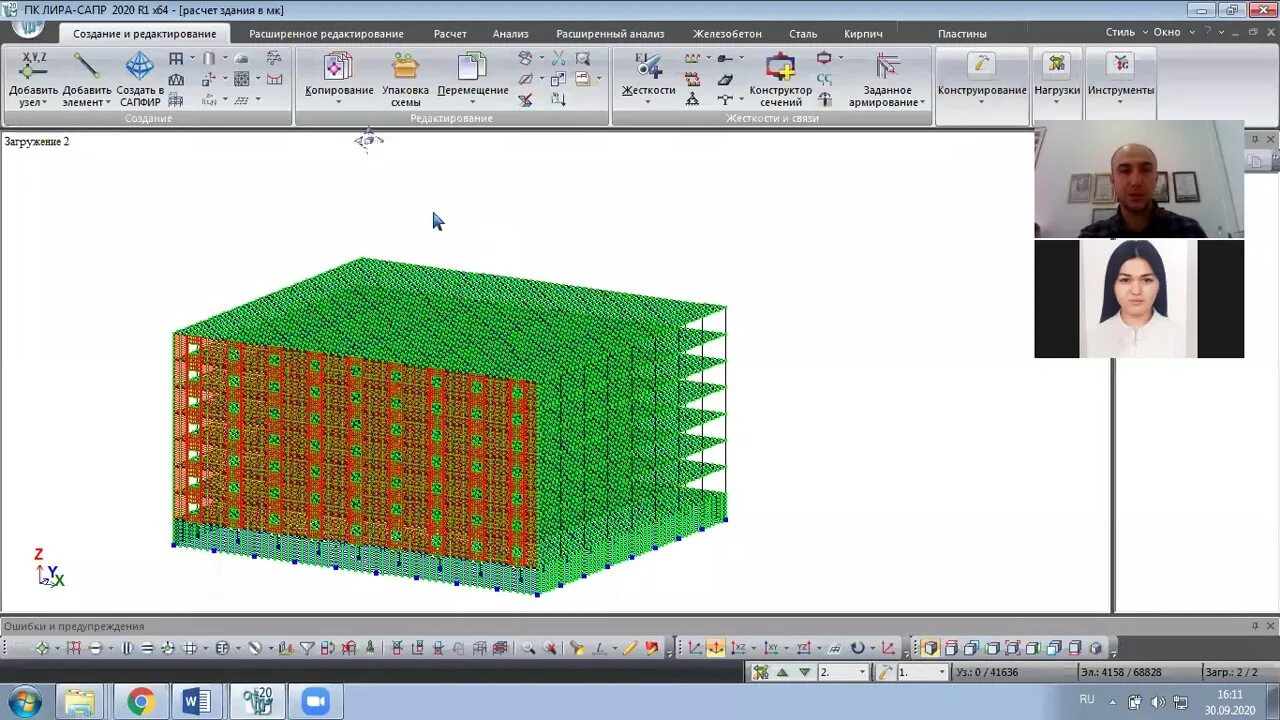Switch to Расширенное редактирование tab
The width and height of the screenshot is (1280, 720).
click(x=326, y=34)
